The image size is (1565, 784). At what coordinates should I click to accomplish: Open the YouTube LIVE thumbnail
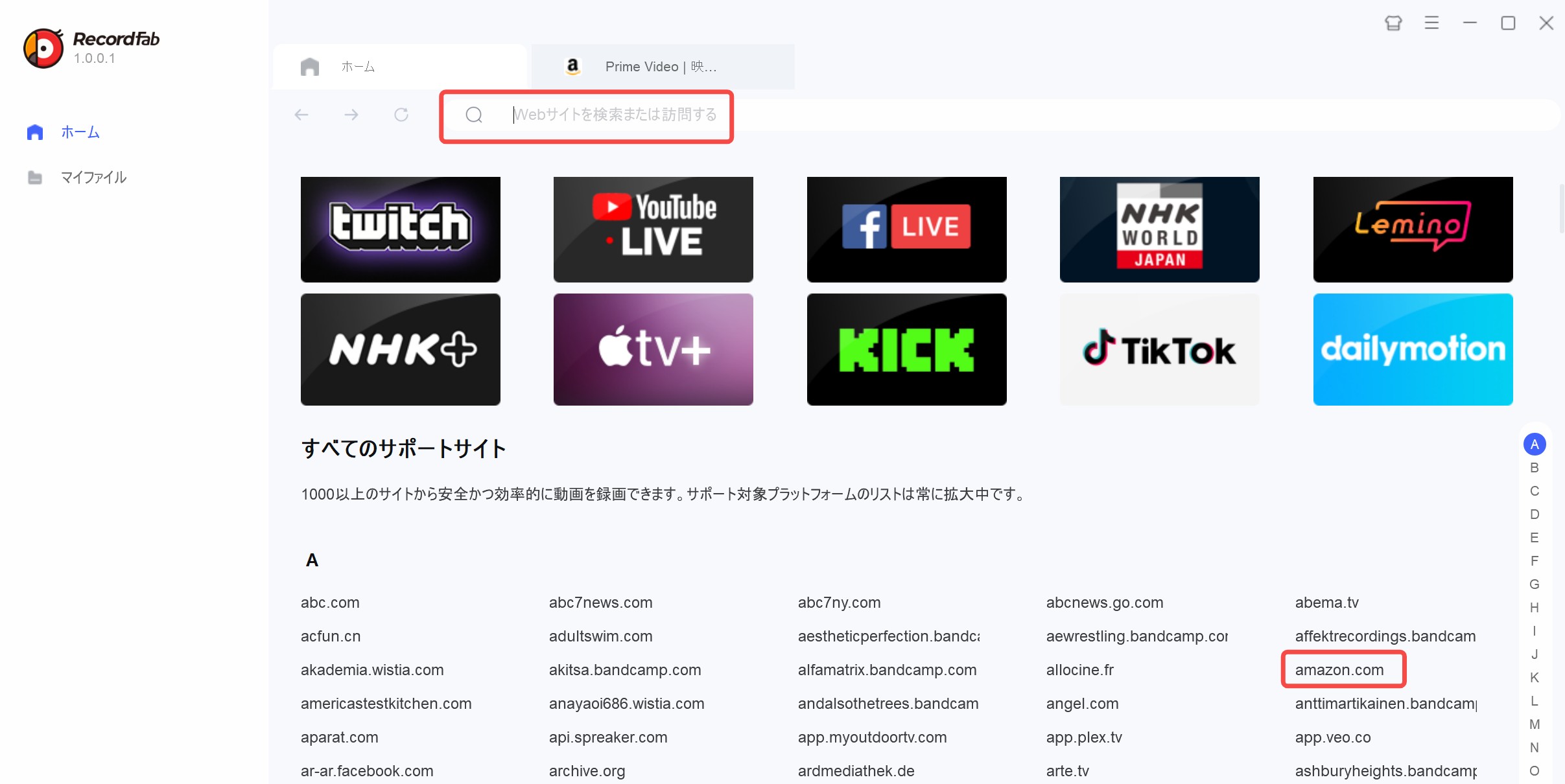[653, 229]
